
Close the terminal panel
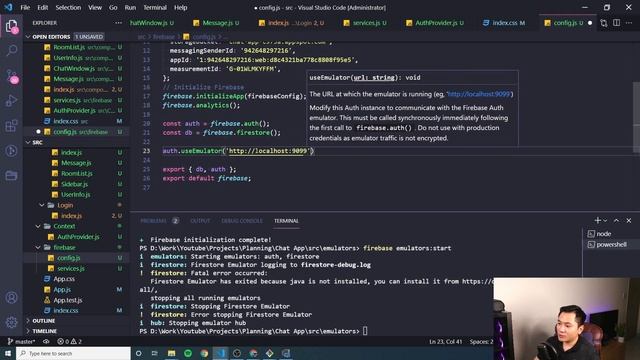[x=629, y=220]
